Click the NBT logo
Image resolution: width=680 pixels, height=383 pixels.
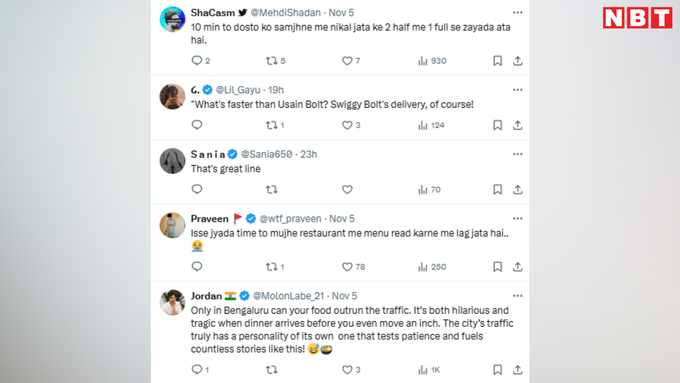638,18
